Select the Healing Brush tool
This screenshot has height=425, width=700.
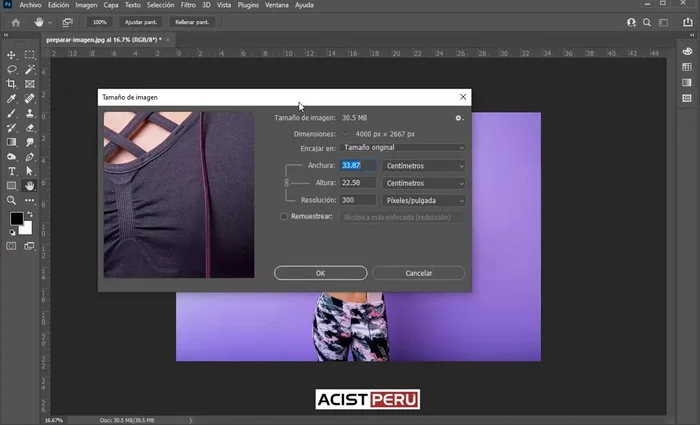[29, 99]
